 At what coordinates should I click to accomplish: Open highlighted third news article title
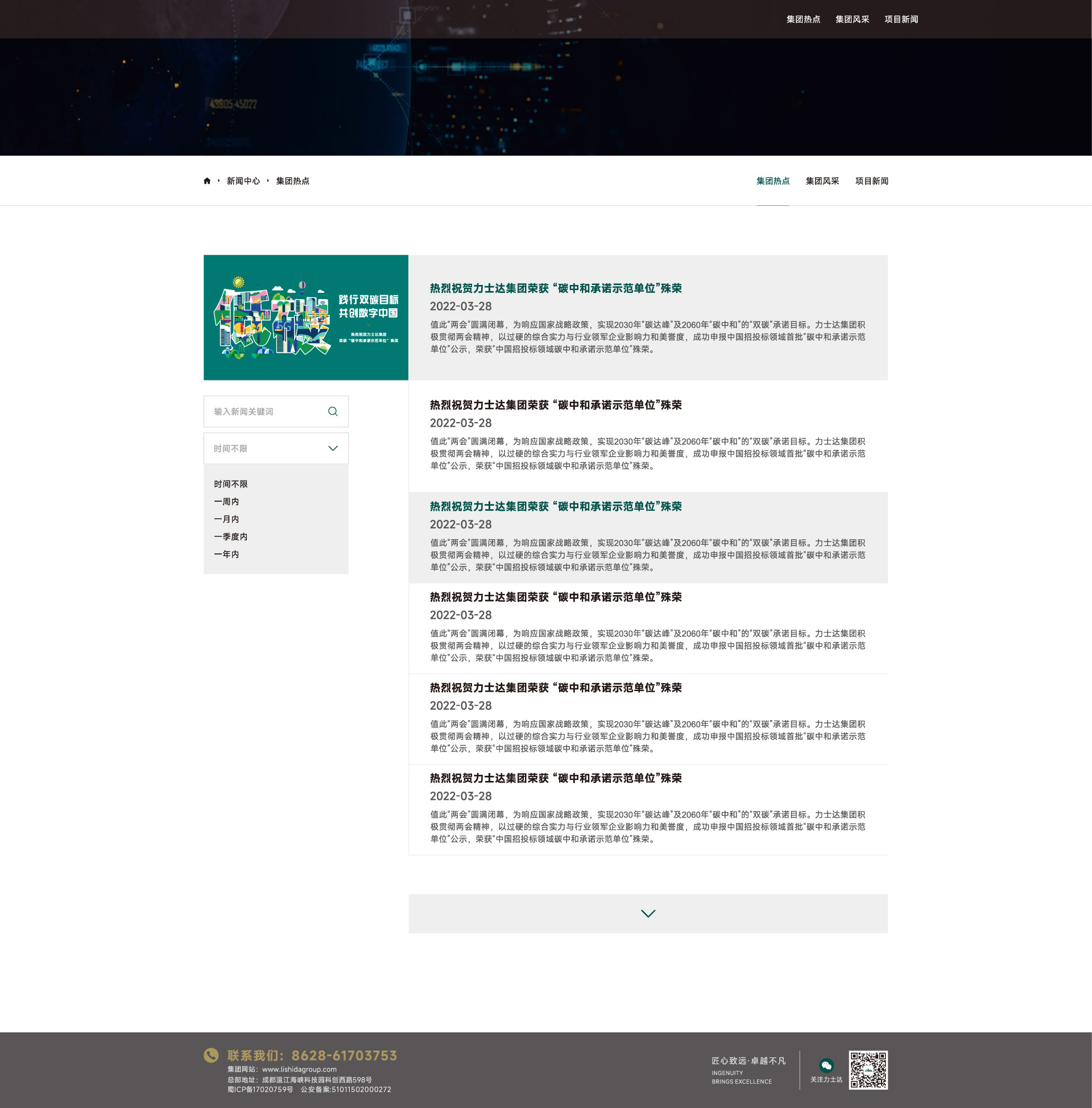(556, 506)
